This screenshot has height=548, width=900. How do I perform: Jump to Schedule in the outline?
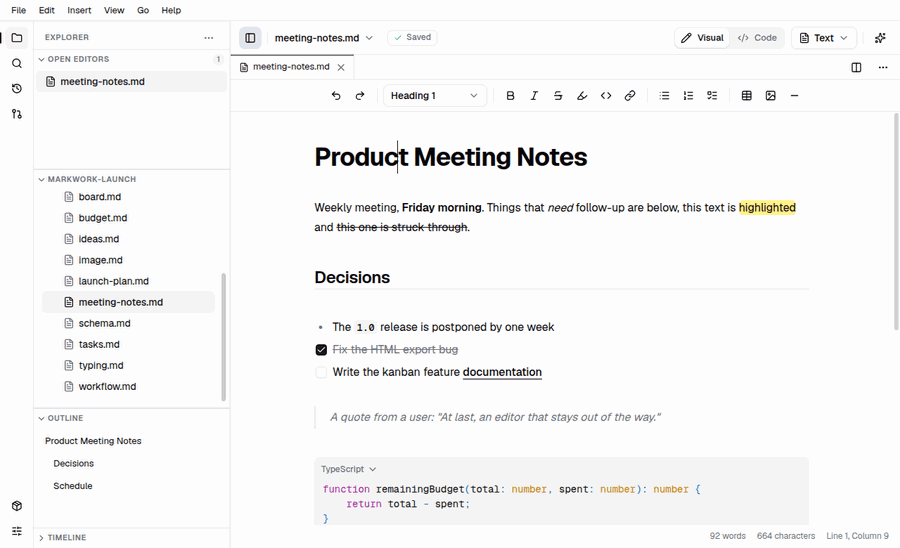[73, 486]
